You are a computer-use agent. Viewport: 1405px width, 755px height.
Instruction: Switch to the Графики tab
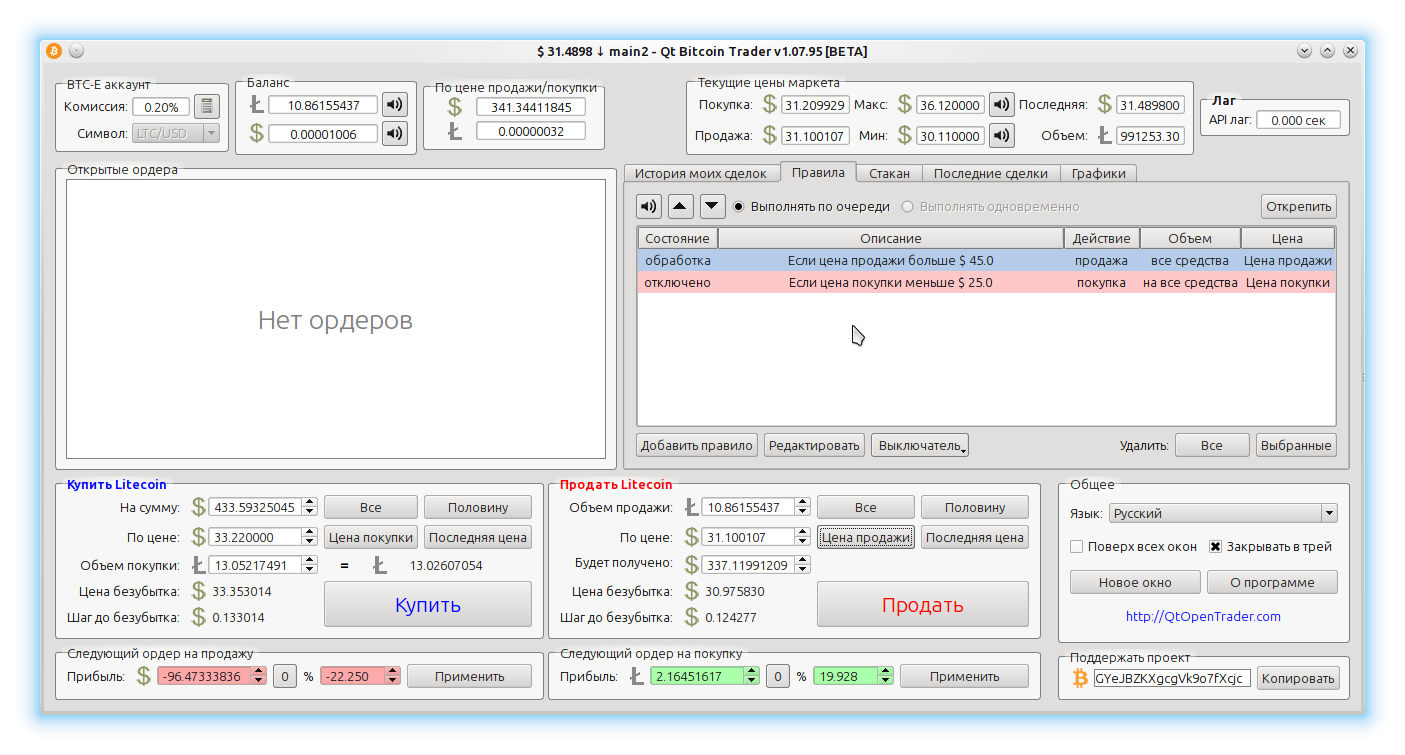(x=1098, y=173)
